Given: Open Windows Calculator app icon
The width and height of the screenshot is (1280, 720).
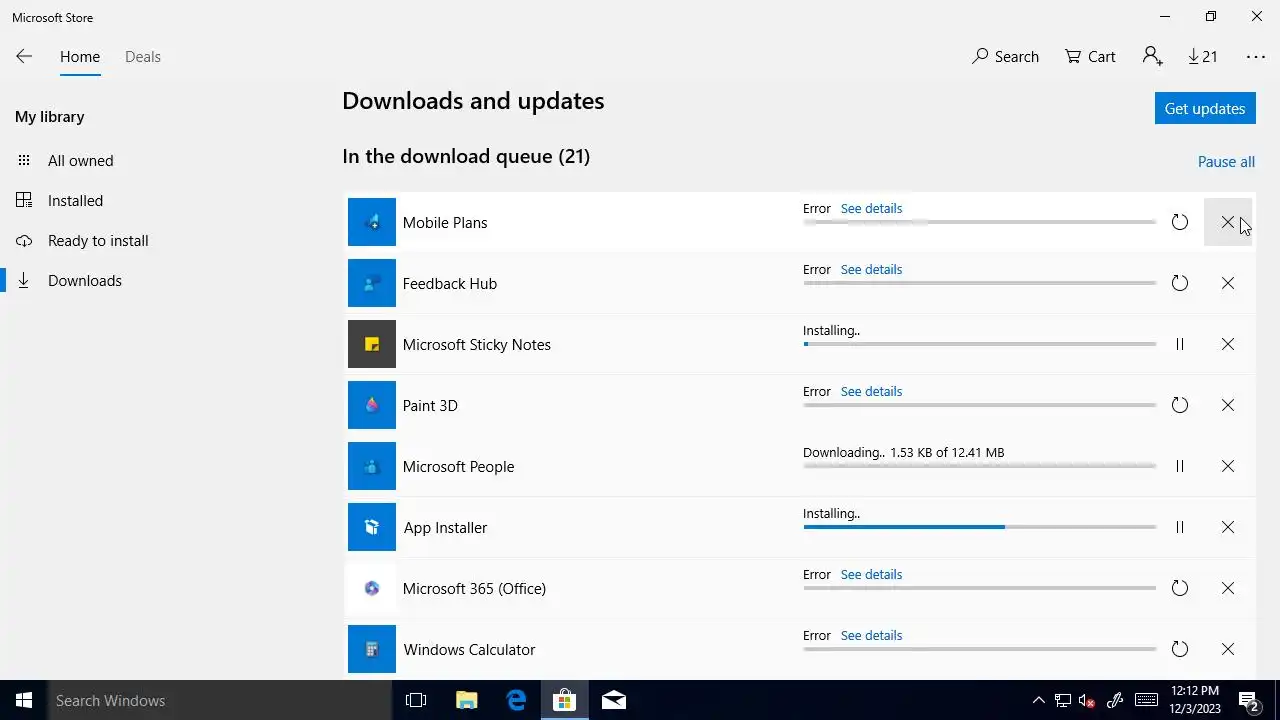Looking at the screenshot, I should pyautogui.click(x=372, y=649).
